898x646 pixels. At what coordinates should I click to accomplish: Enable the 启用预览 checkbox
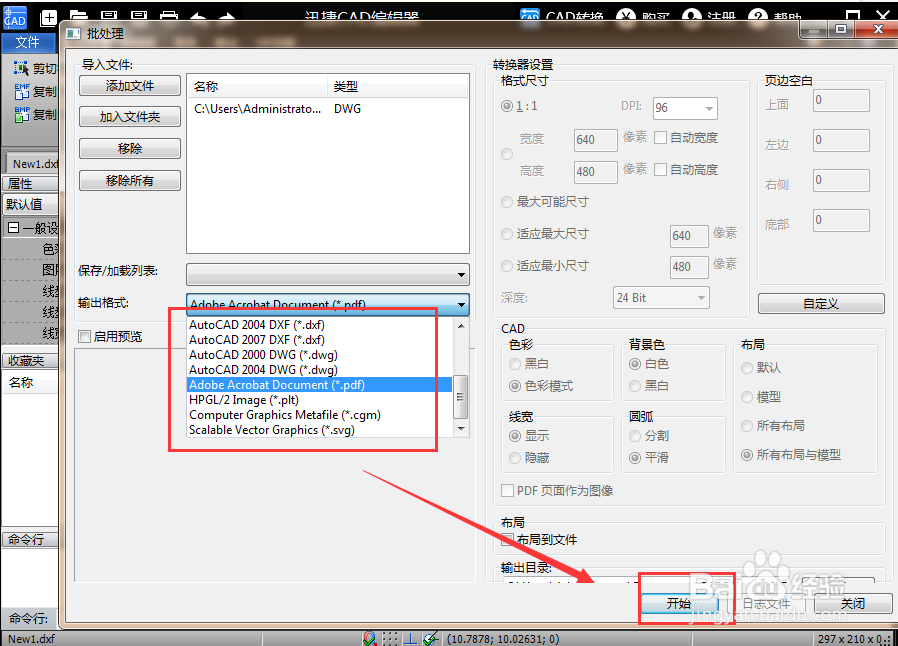coord(84,337)
